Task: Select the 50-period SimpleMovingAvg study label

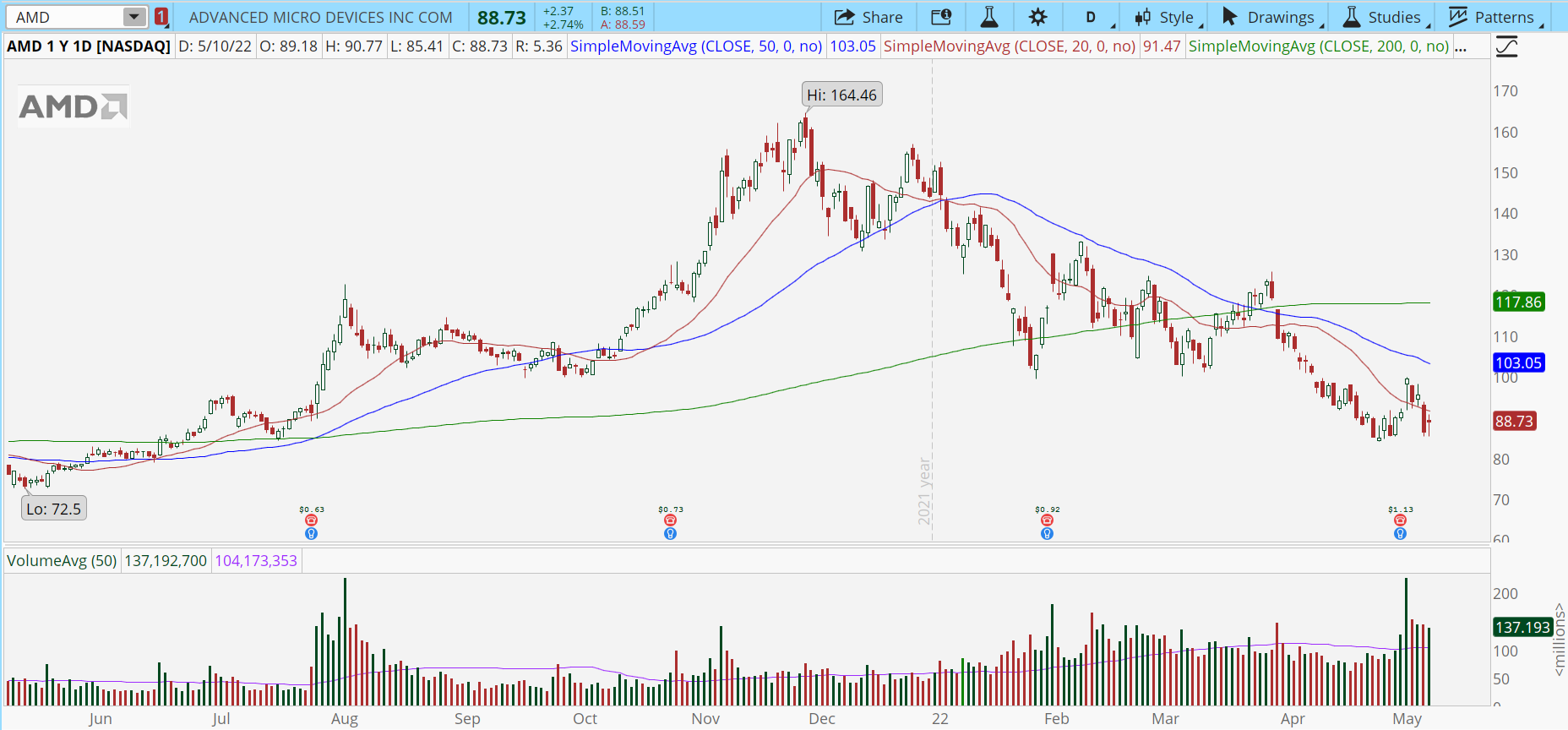Action: click(696, 46)
